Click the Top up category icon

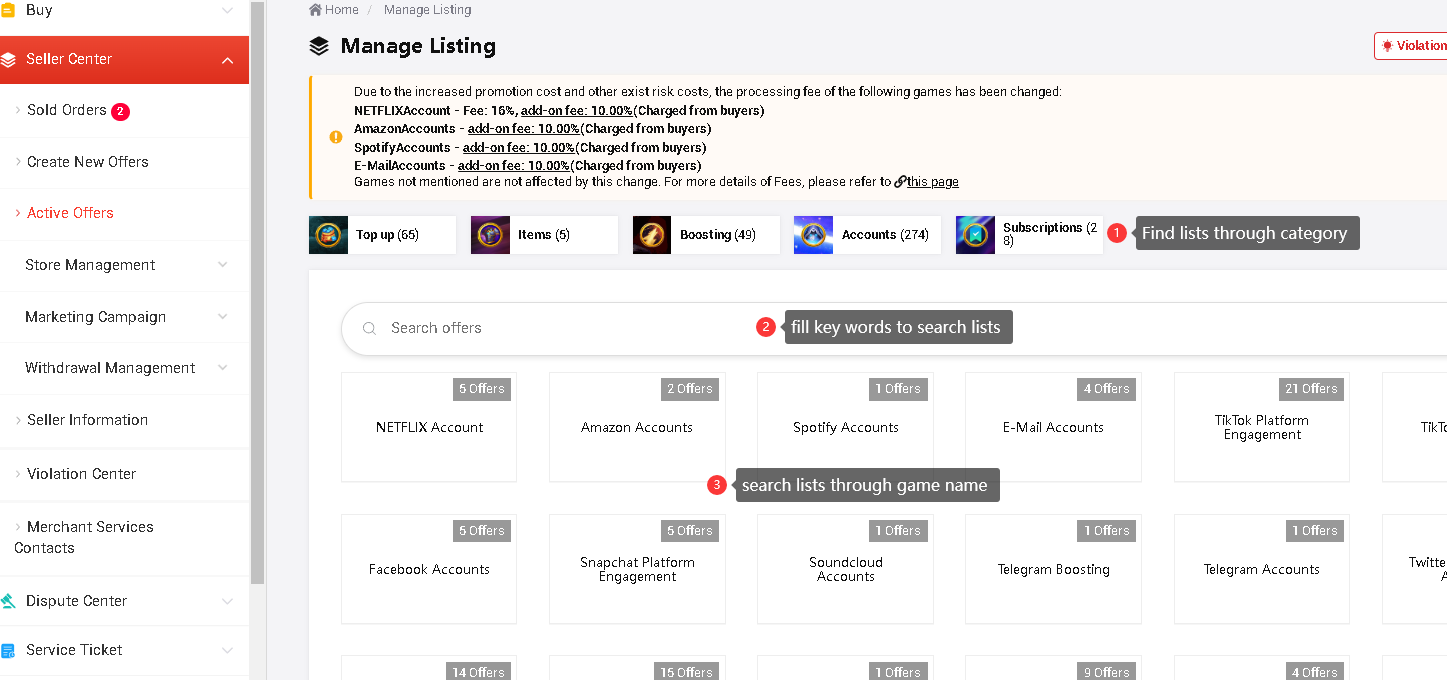point(328,235)
